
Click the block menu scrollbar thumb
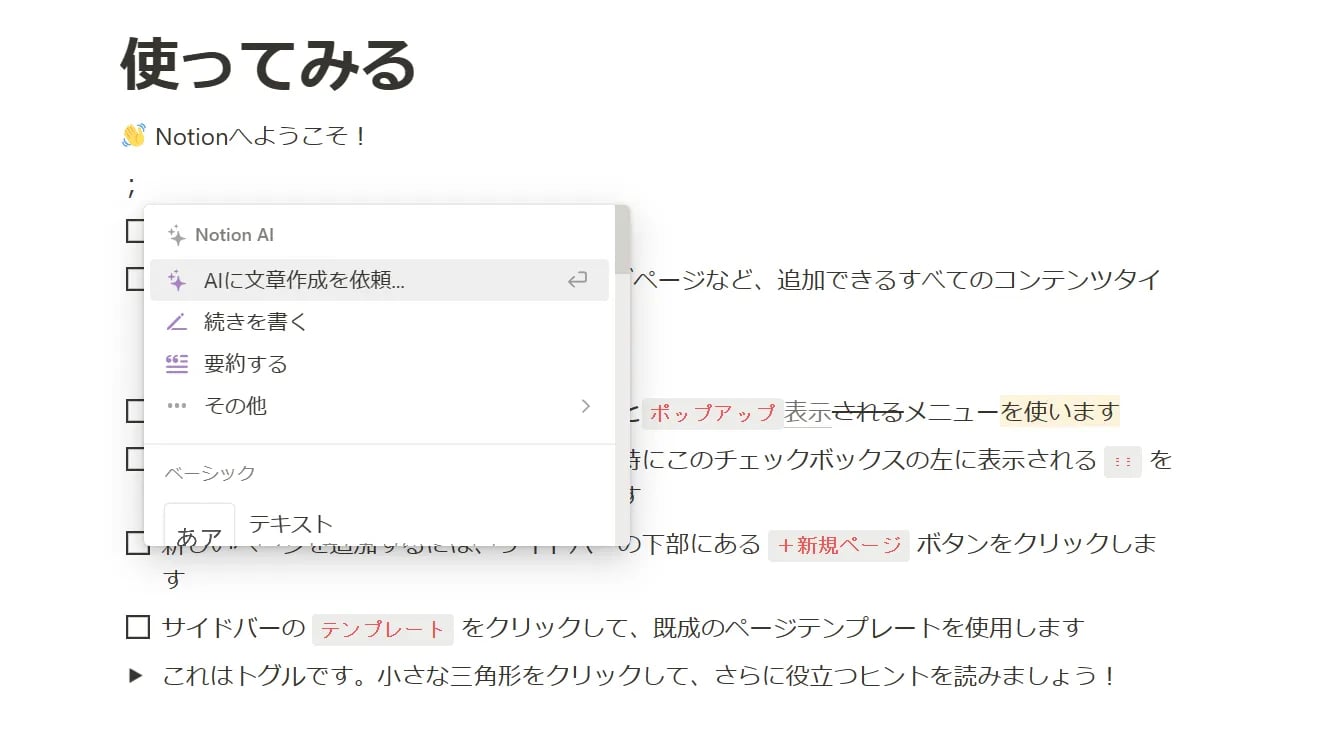622,240
